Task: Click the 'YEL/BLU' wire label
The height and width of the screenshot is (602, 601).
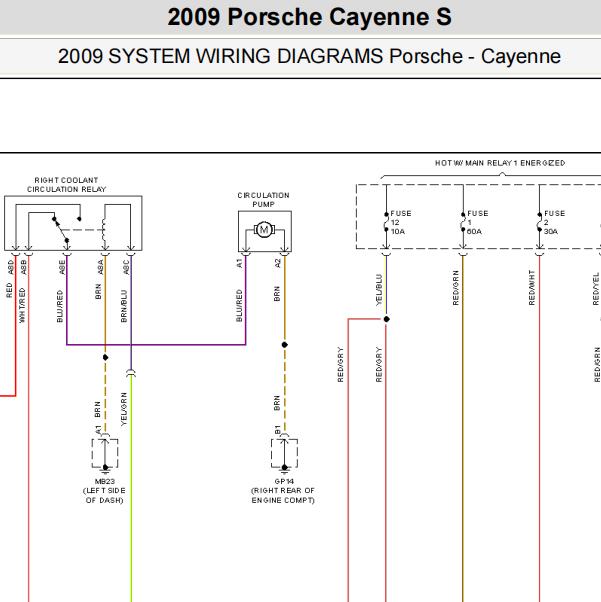Action: (x=379, y=290)
